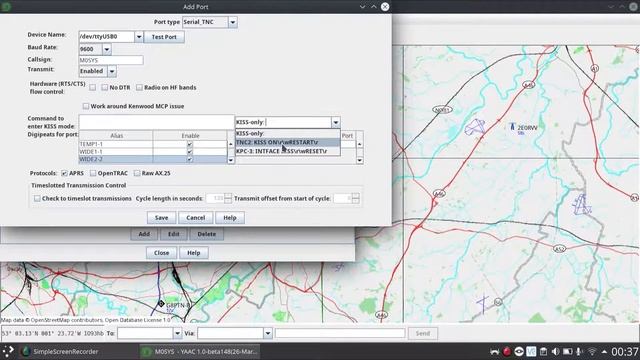Open the To address dropdown in message bar
Viewport: 640px width, 360px height.
click(177, 333)
